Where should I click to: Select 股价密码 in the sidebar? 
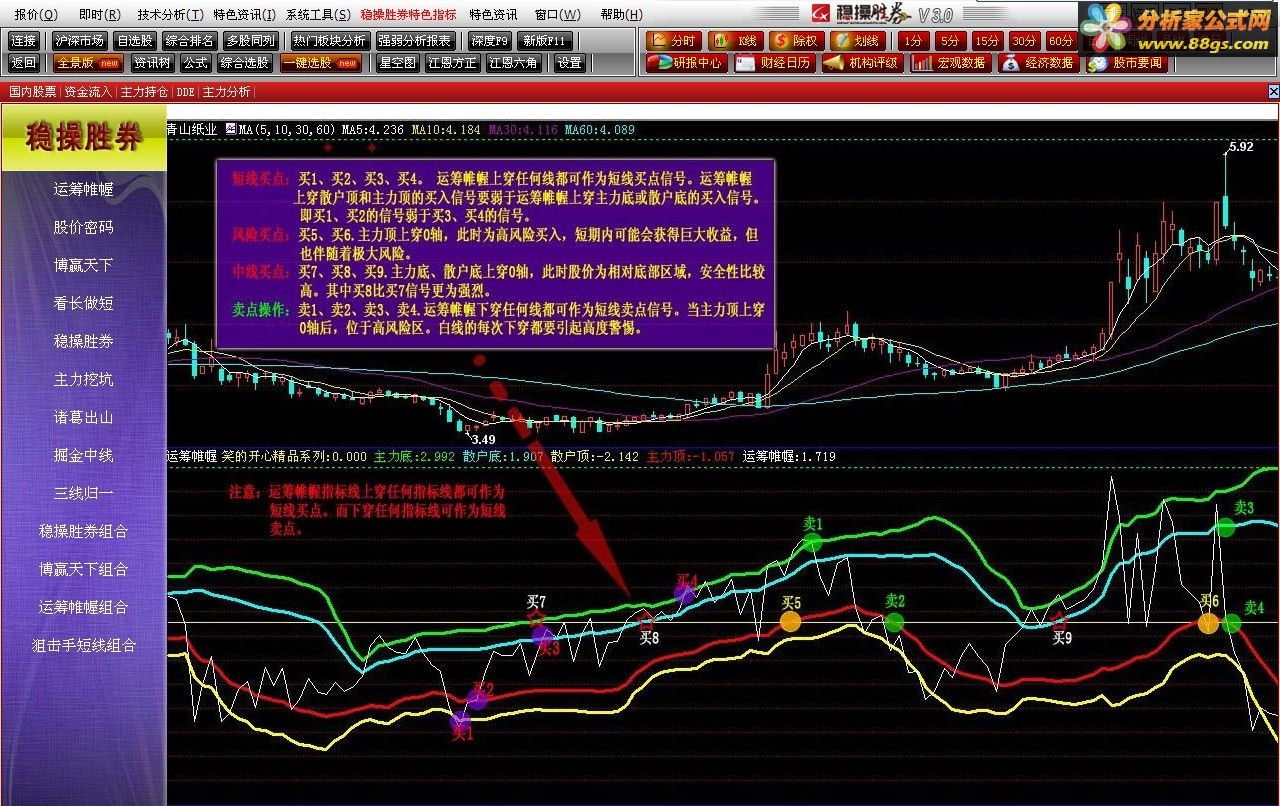pyautogui.click(x=83, y=227)
